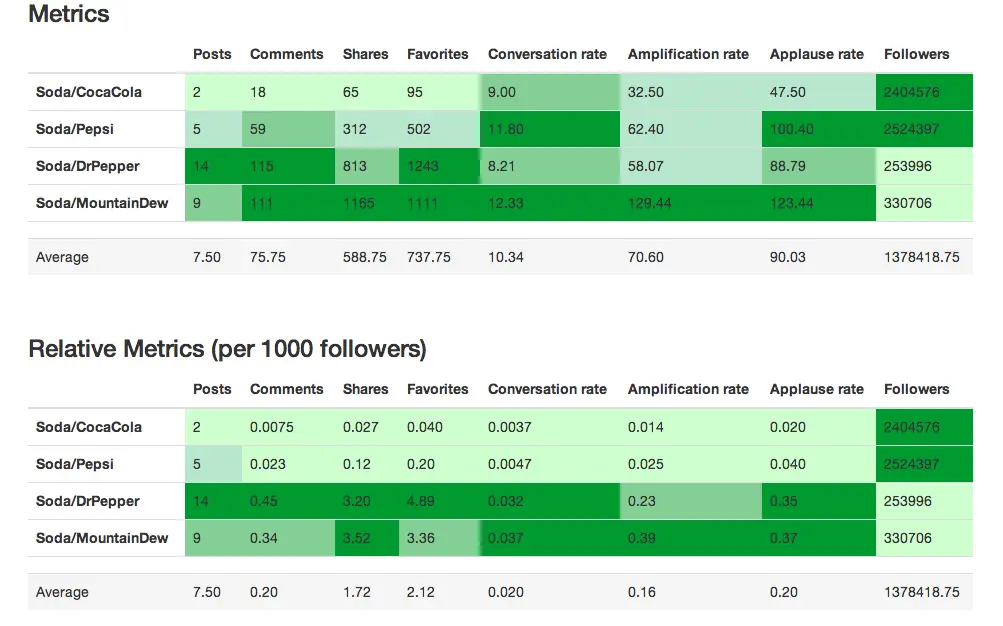Screen dimensions: 1003x626
Task: Select the 4.89 favorites cell for DrPepper
Action: click(422, 501)
